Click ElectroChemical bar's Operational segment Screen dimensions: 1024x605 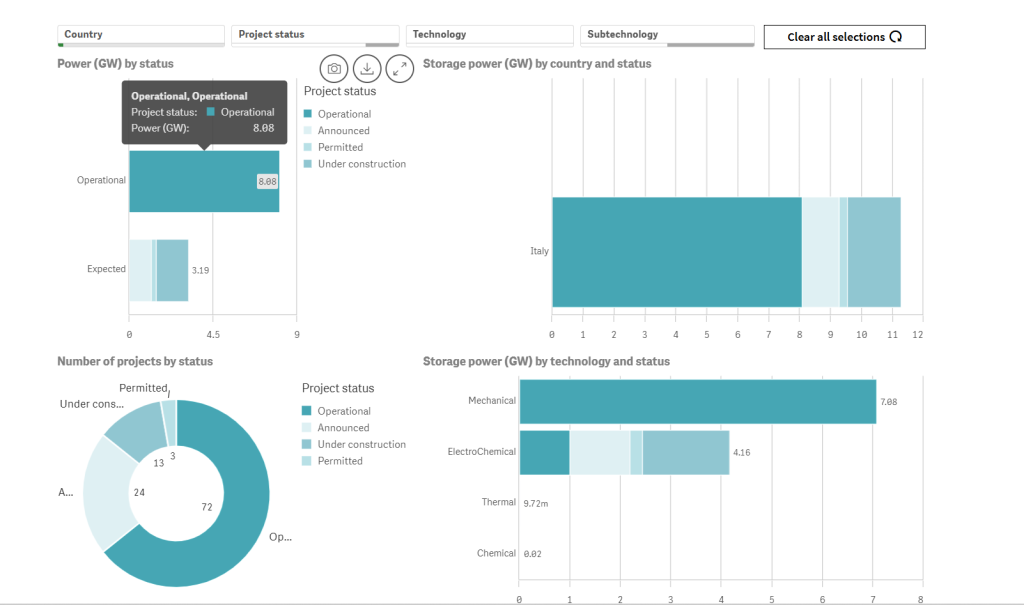tap(544, 452)
